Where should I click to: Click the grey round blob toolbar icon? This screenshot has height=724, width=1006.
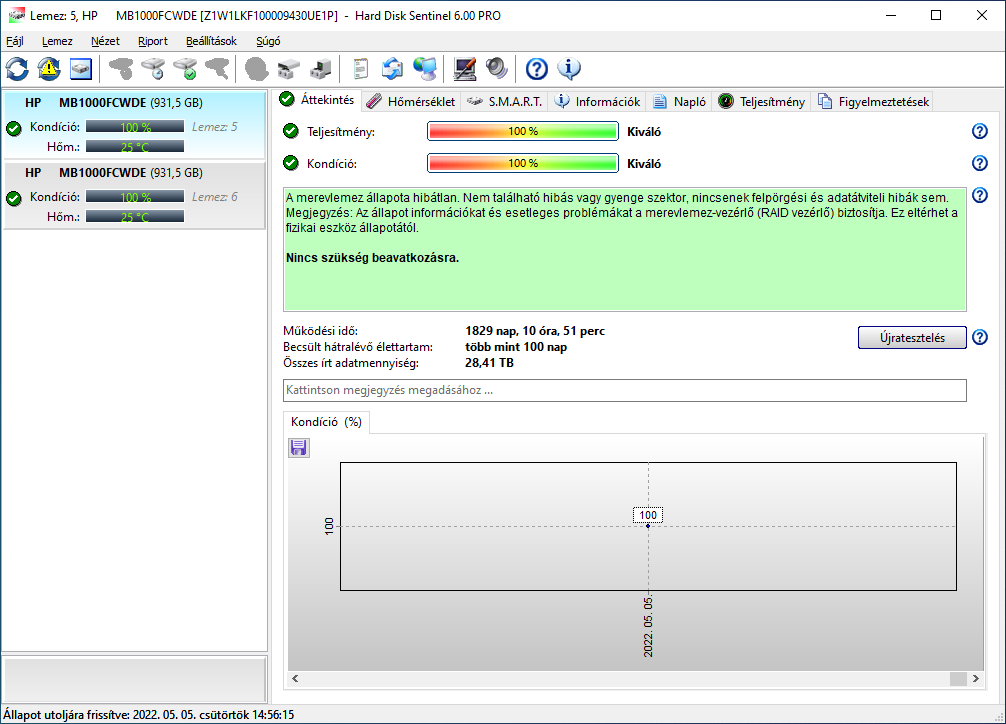(257, 69)
